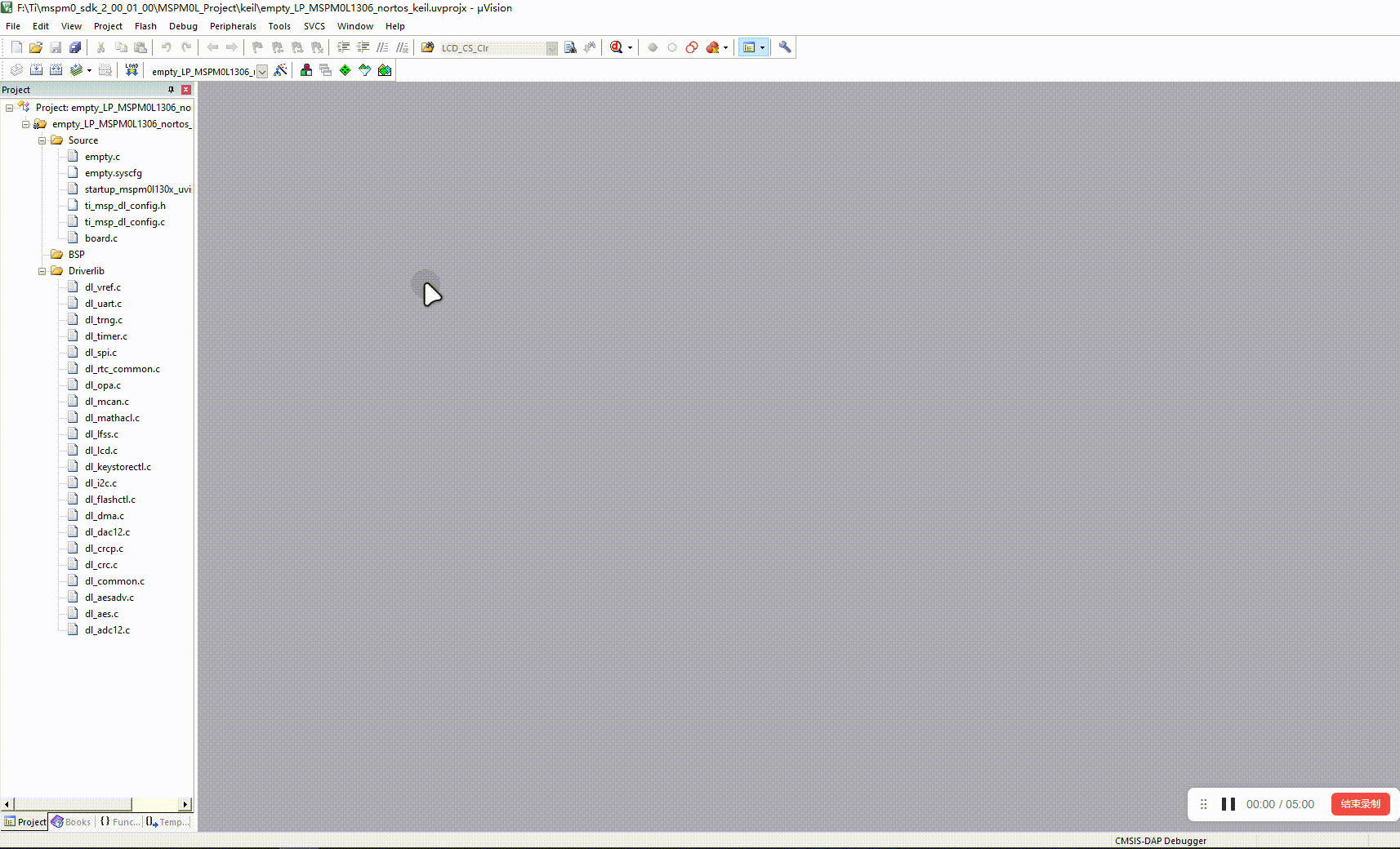Open the LCD_CS_Clr find combo dropdown
The width and height of the screenshot is (1400, 849).
pos(552,48)
